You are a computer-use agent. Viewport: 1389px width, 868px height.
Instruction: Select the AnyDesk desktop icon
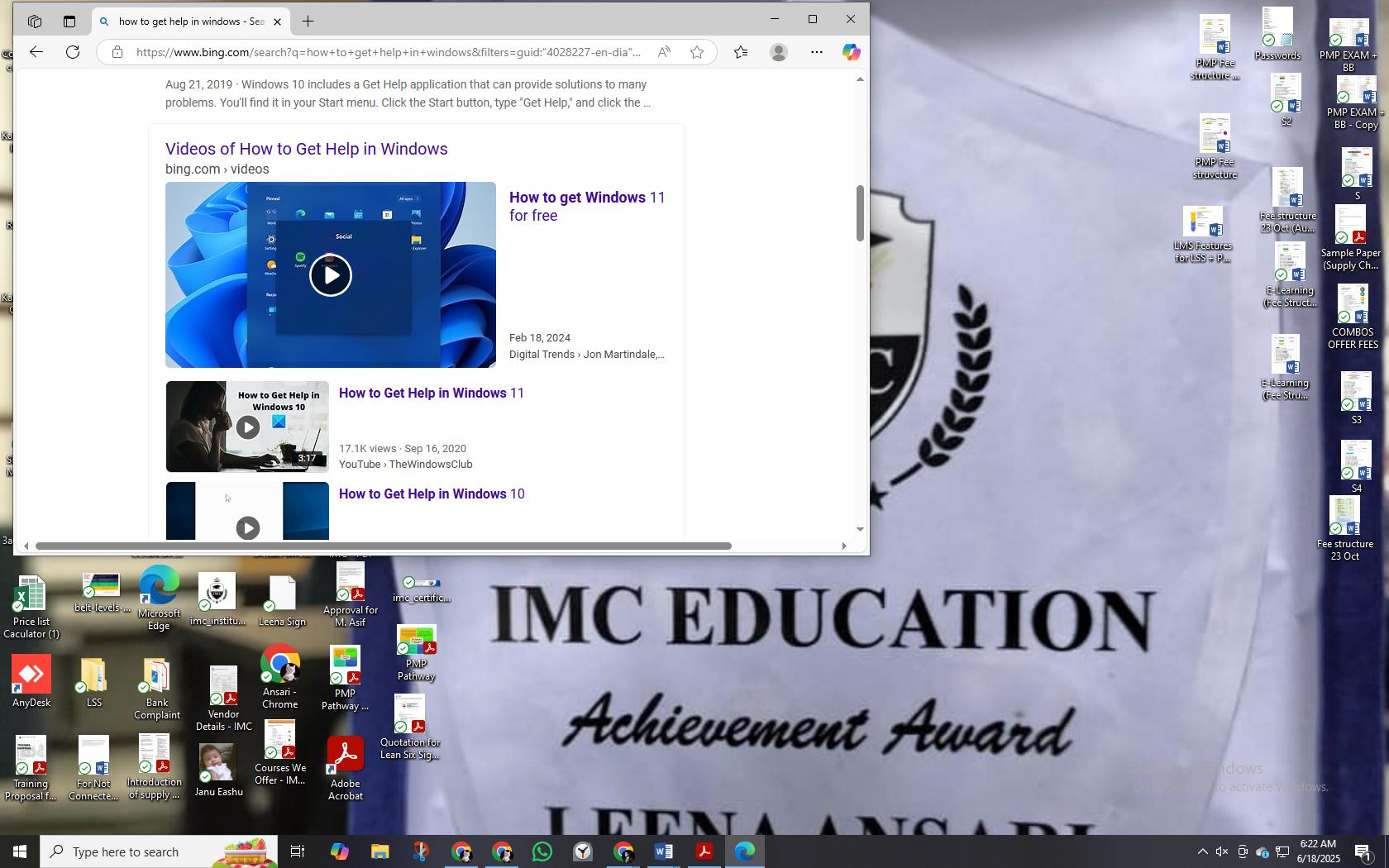pyautogui.click(x=31, y=681)
